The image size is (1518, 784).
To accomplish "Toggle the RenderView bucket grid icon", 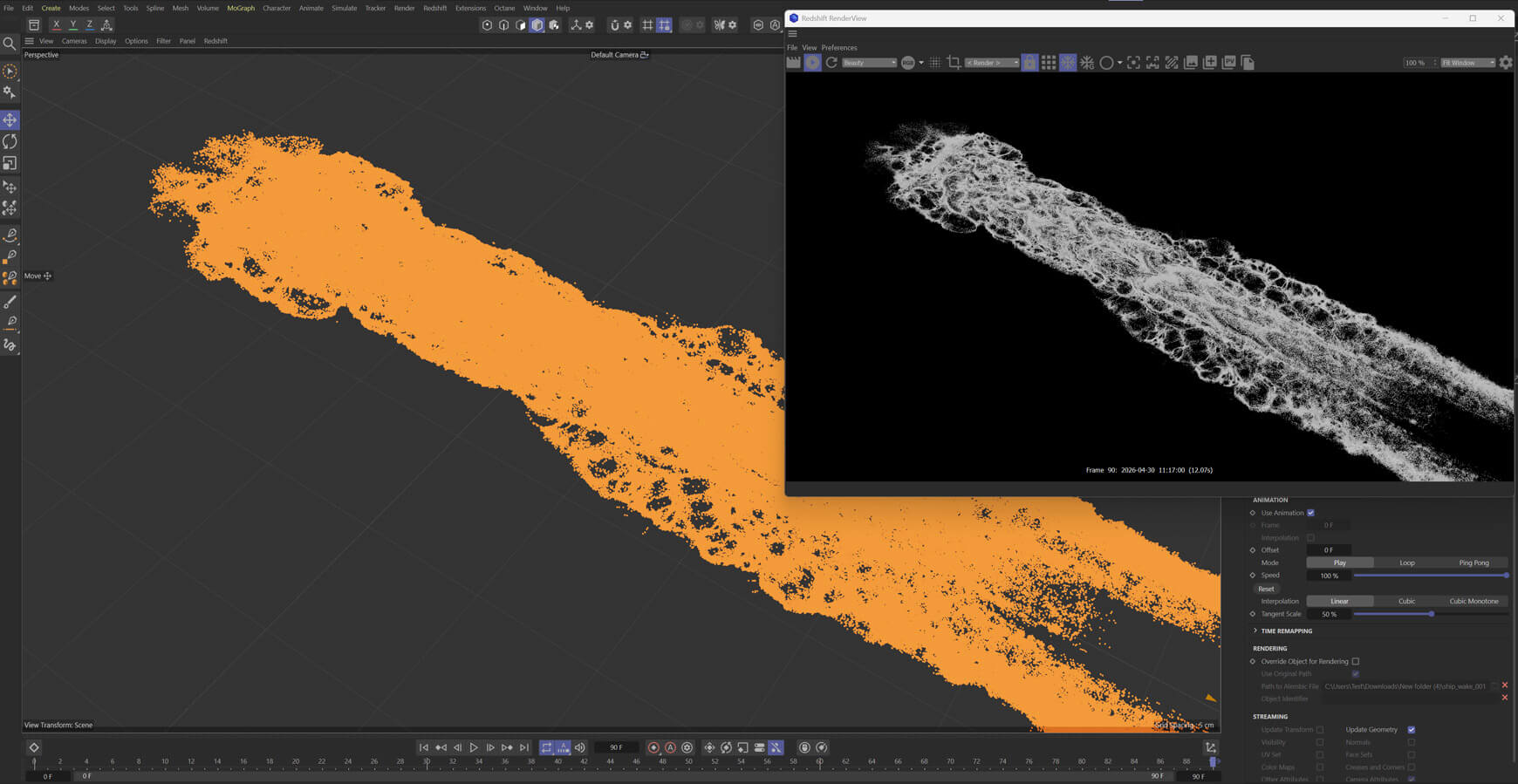I will (1049, 63).
